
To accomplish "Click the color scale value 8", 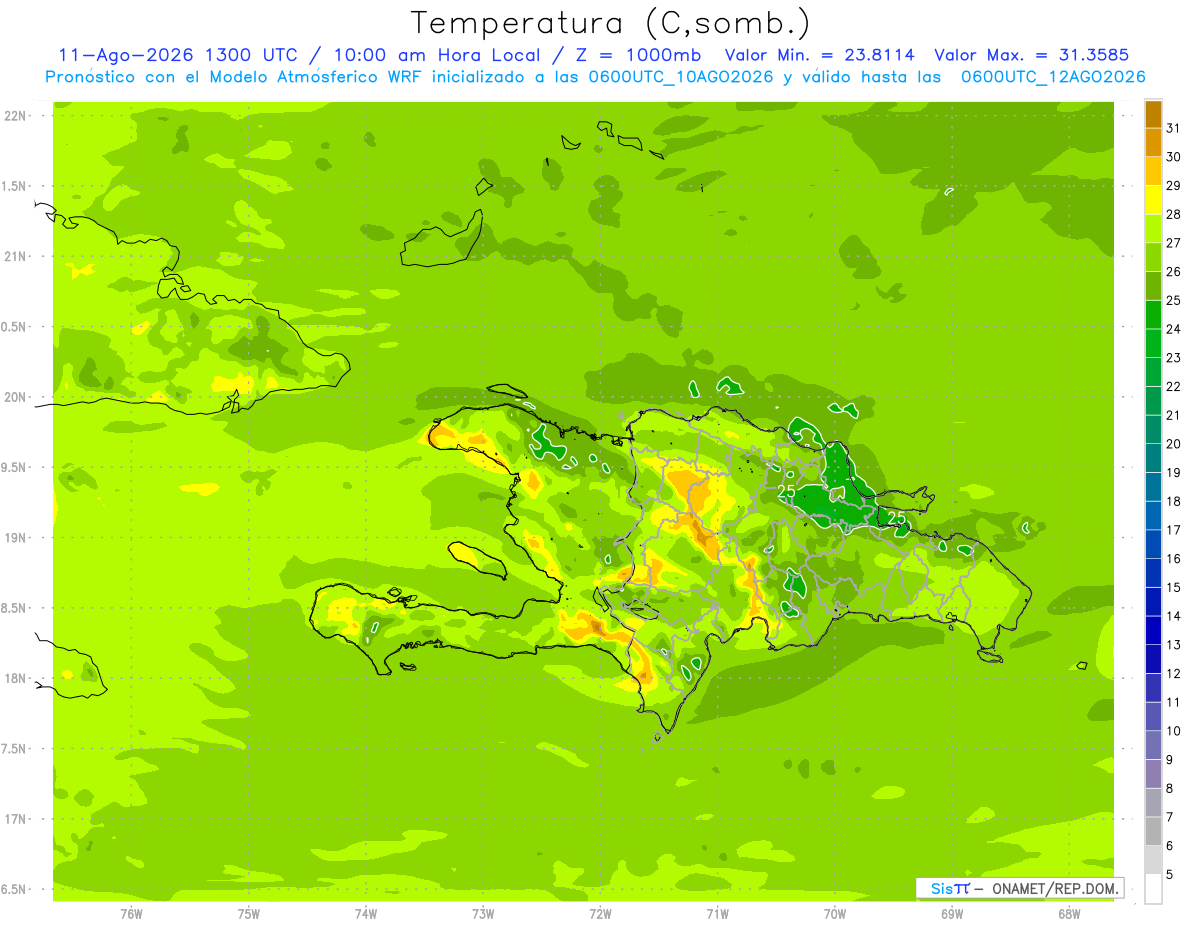I will pyautogui.click(x=1169, y=789).
